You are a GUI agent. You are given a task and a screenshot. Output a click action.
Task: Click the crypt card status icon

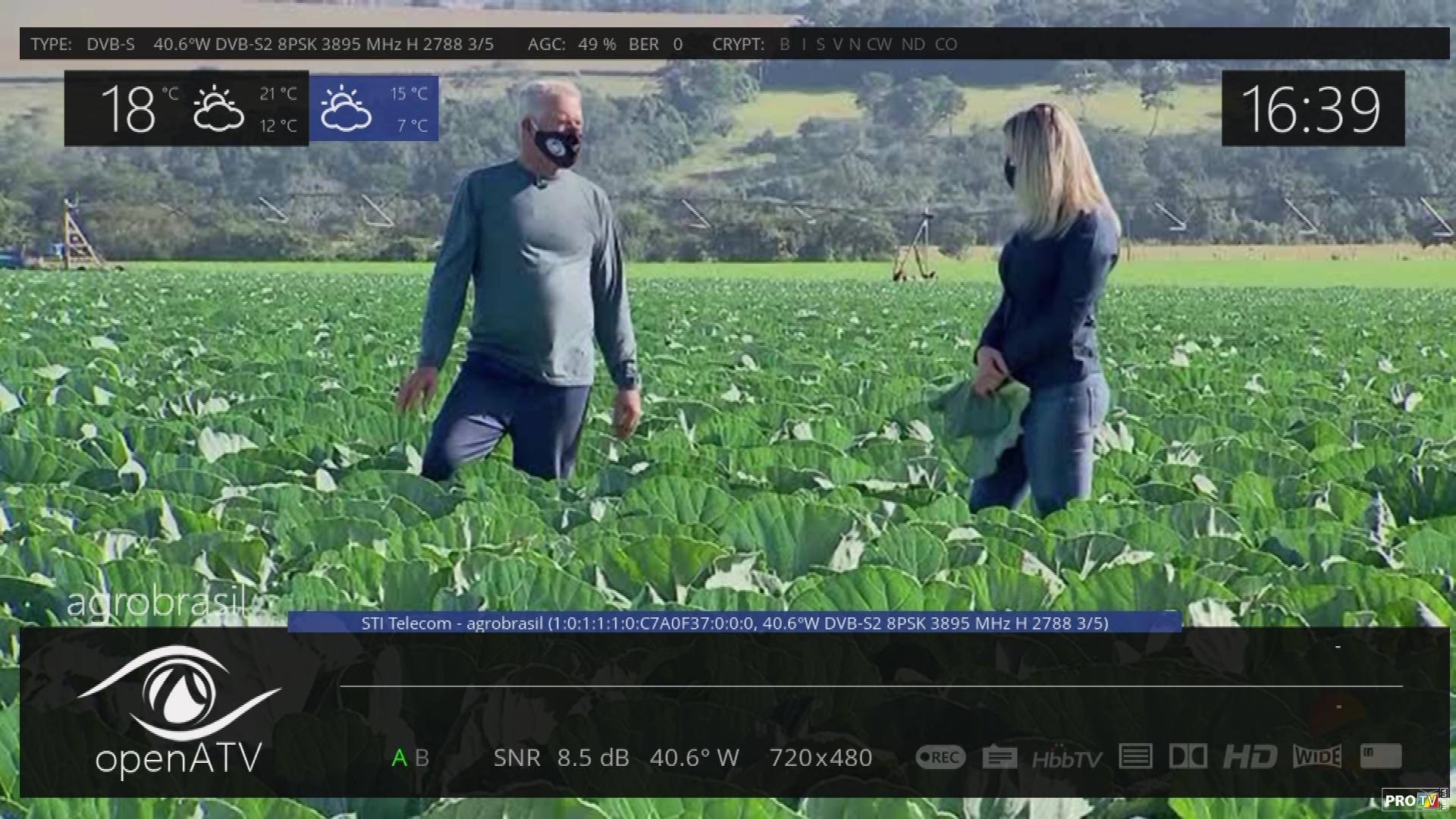point(1380,756)
